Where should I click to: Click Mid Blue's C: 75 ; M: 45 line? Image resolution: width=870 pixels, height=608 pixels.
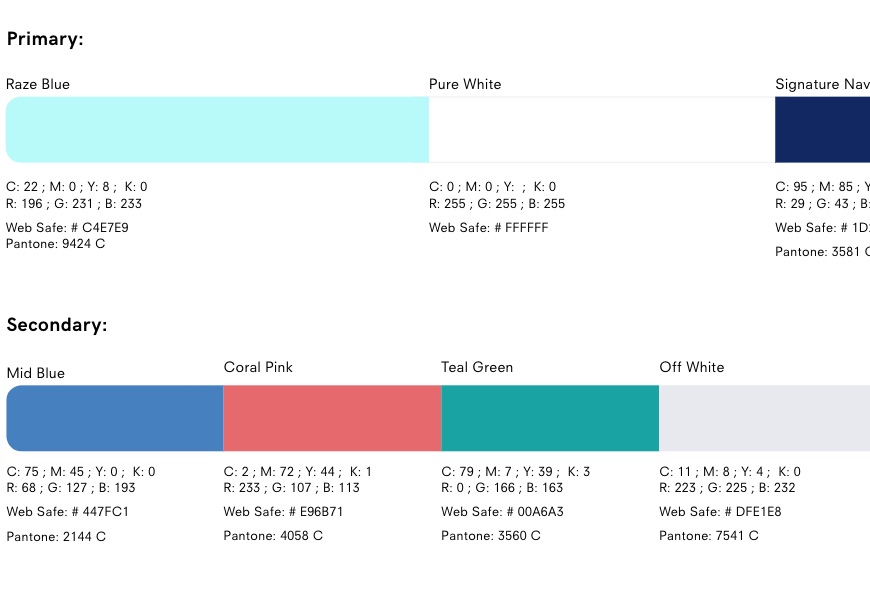(81, 472)
